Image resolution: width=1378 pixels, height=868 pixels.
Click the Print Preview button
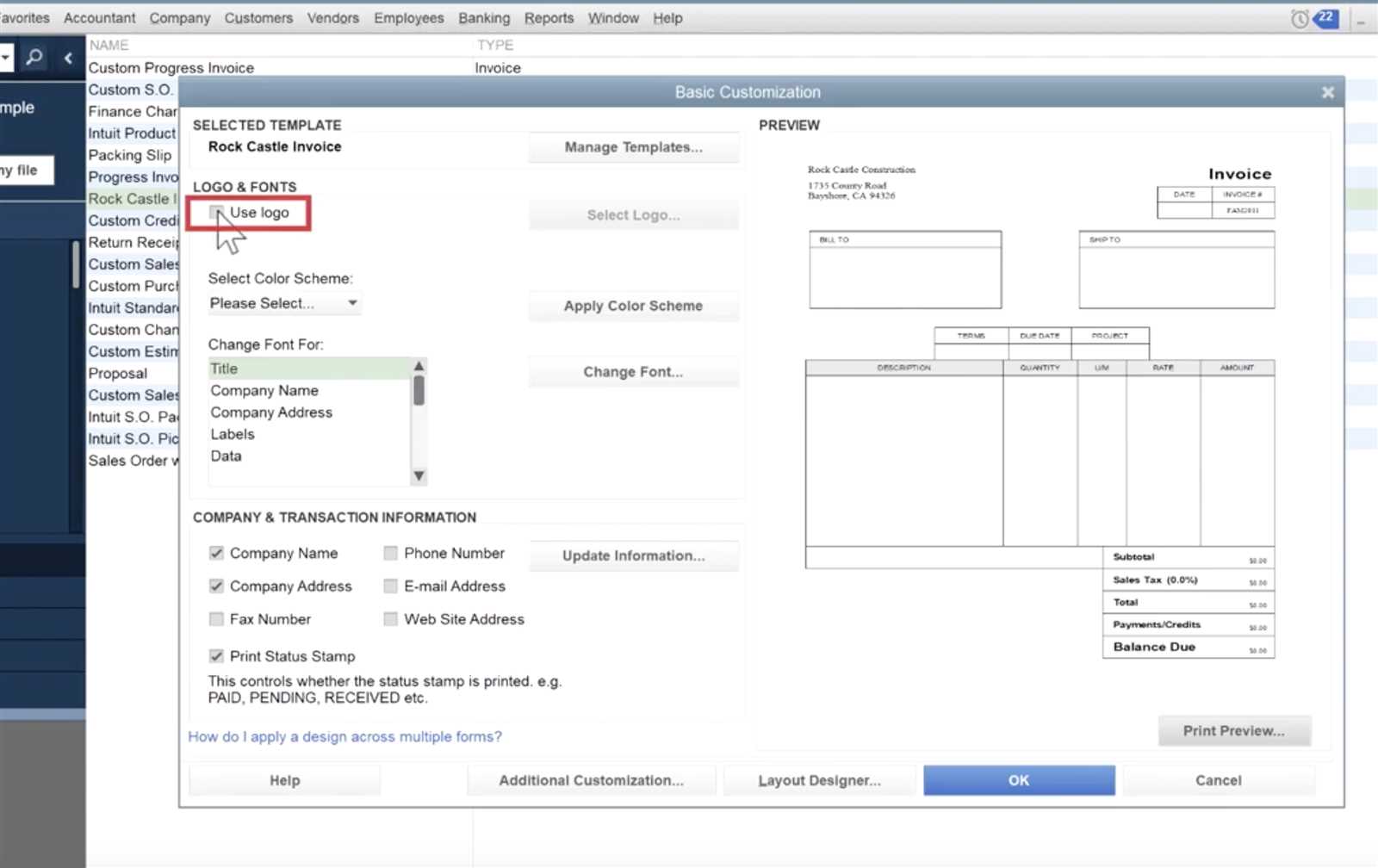coord(1234,731)
